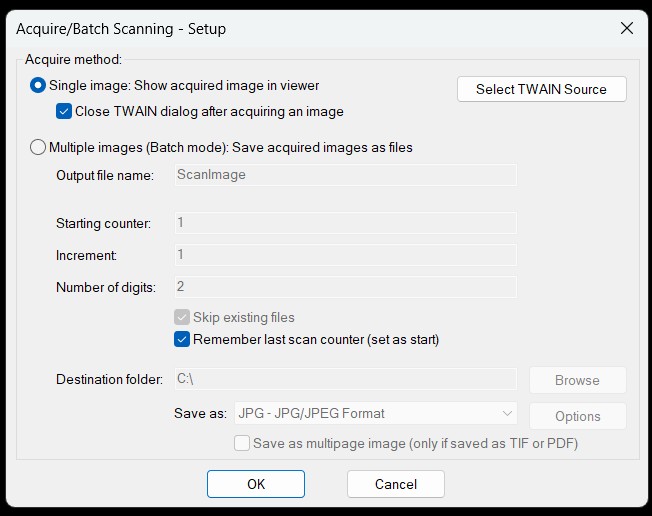Click the Acquire/Batch Scanning title bar

[300, 28]
